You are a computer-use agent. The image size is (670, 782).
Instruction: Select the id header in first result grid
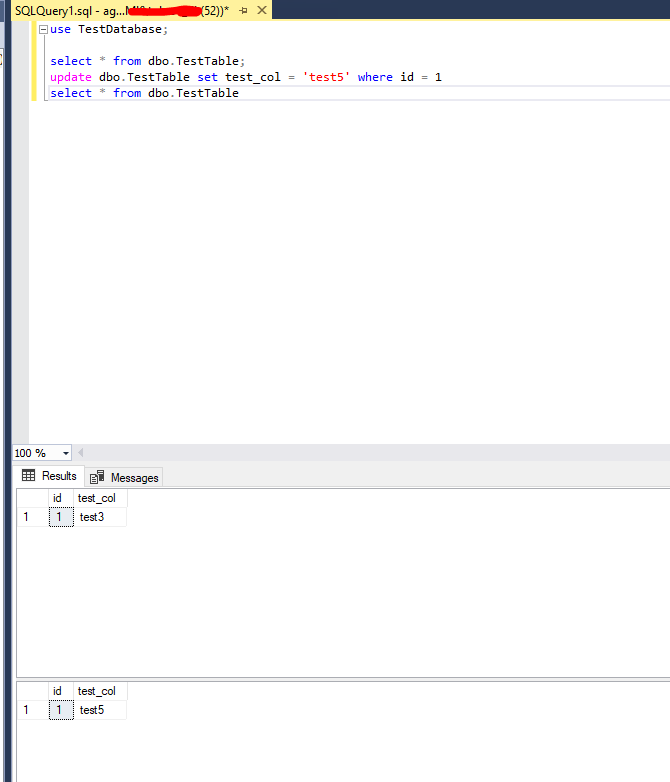tap(61, 498)
